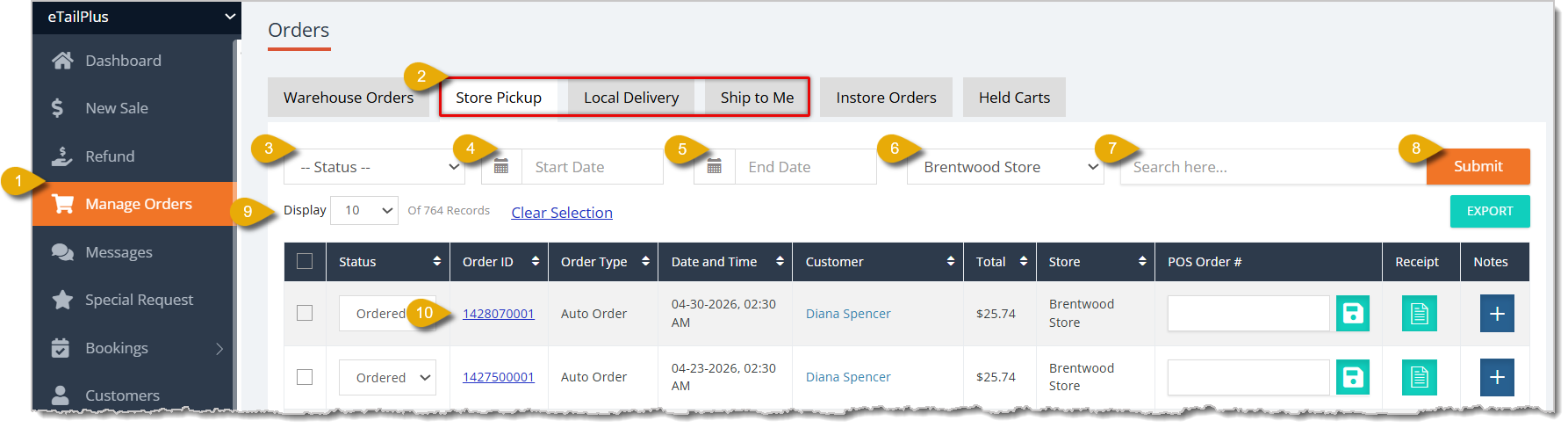Open the Display records count dropdown
Viewport: 1568px width, 428px height.
pyautogui.click(x=364, y=211)
